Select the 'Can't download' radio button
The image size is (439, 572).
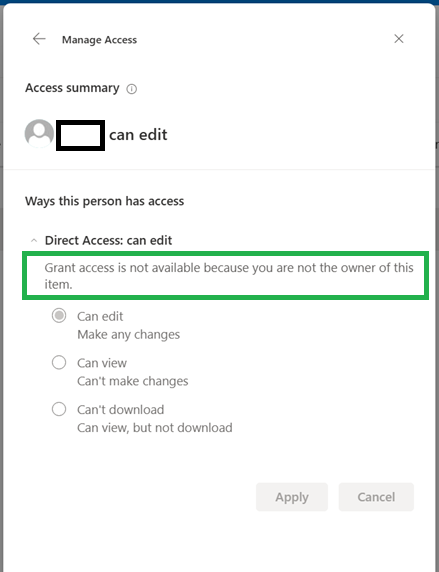click(x=59, y=409)
